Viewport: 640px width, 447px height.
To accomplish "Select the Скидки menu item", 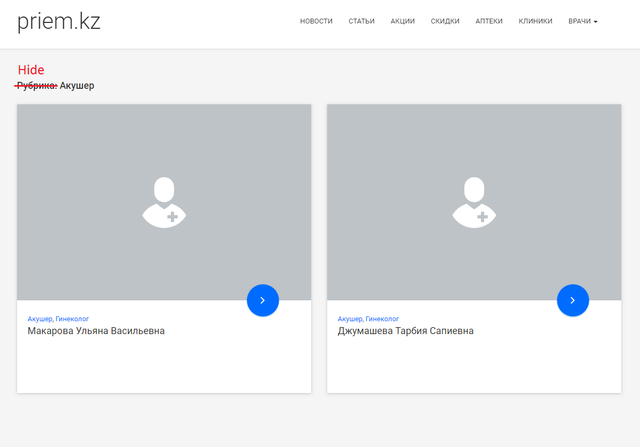I will (445, 21).
